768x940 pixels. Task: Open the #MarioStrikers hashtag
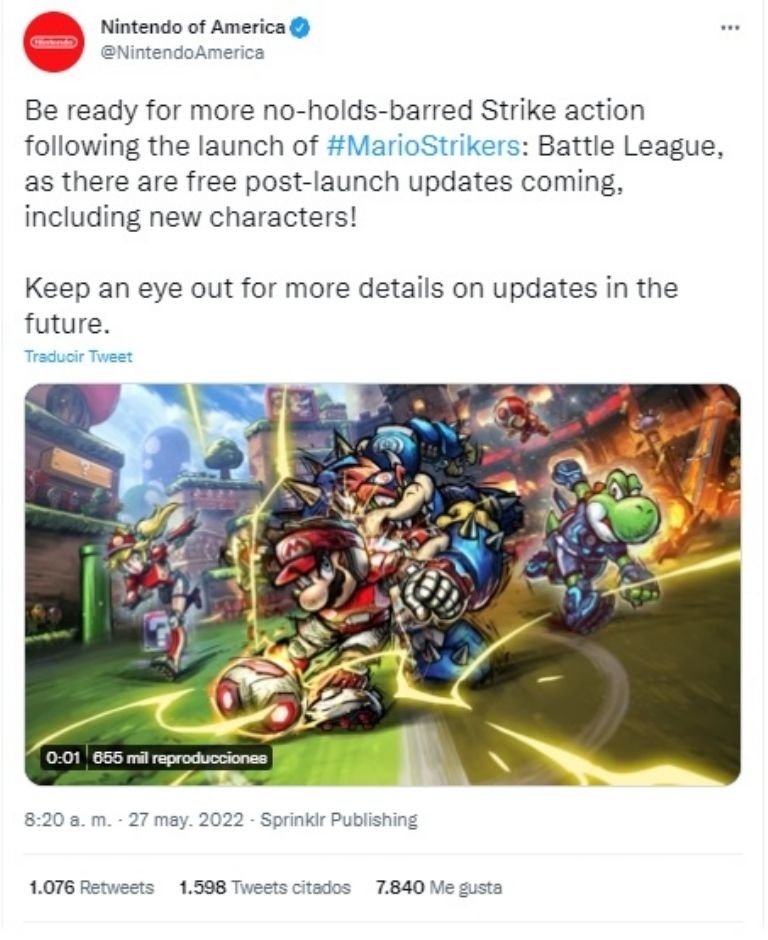pos(424,146)
